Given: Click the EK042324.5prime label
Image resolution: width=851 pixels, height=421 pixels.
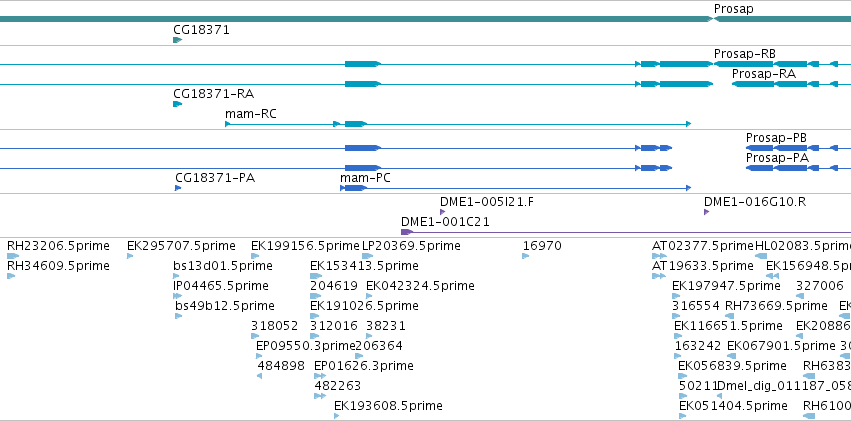Looking at the screenshot, I should [420, 286].
